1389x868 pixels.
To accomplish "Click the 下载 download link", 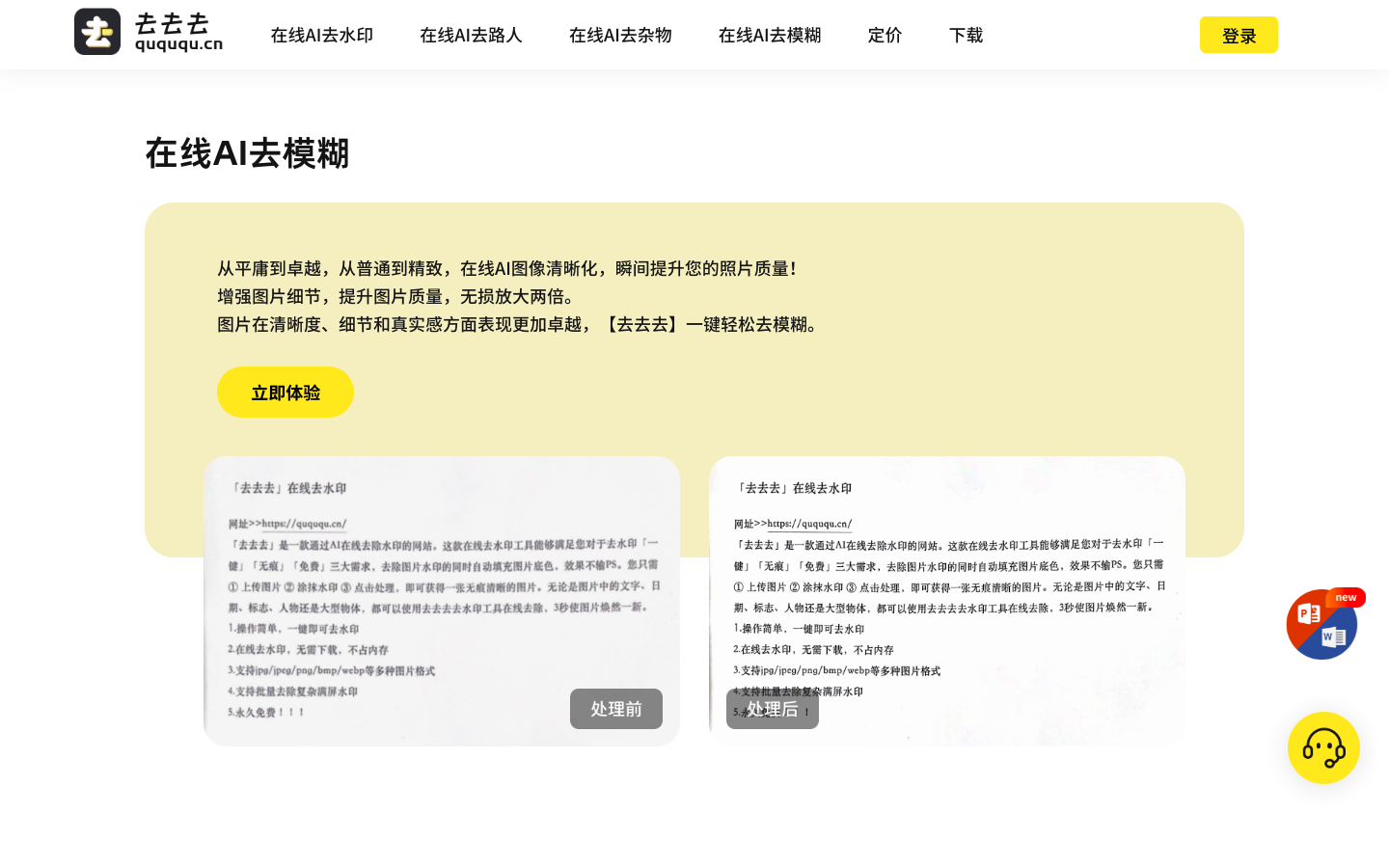I will click(966, 36).
